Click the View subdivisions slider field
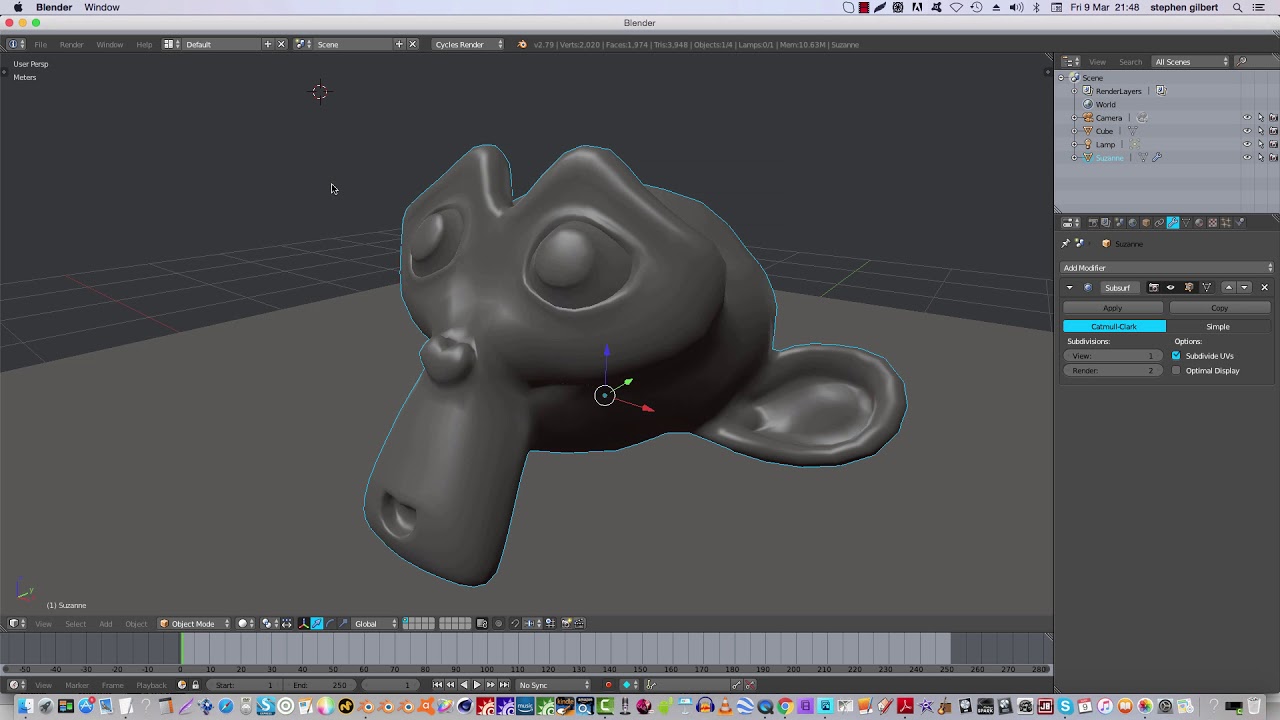 (1114, 356)
